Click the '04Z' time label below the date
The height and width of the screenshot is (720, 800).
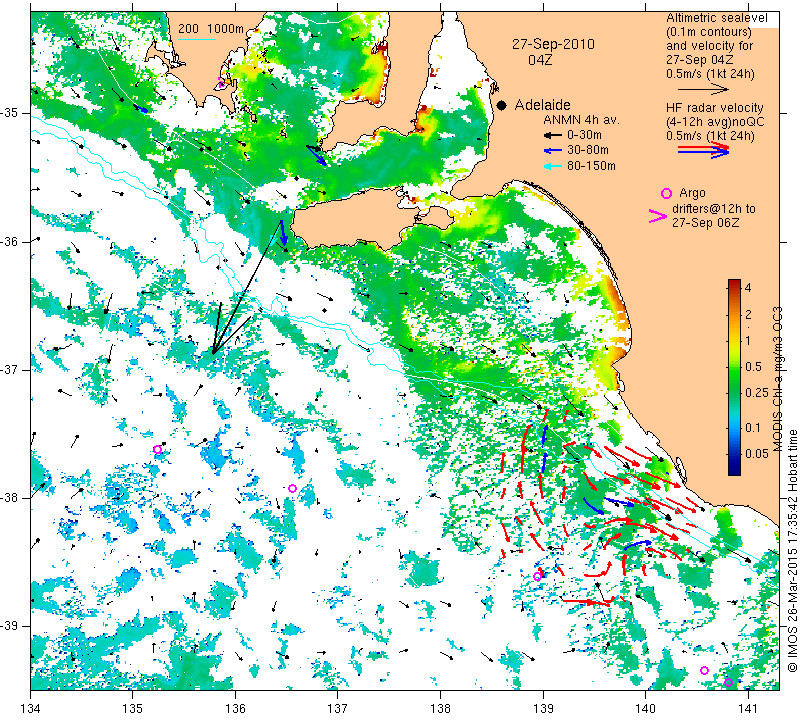tap(540, 60)
